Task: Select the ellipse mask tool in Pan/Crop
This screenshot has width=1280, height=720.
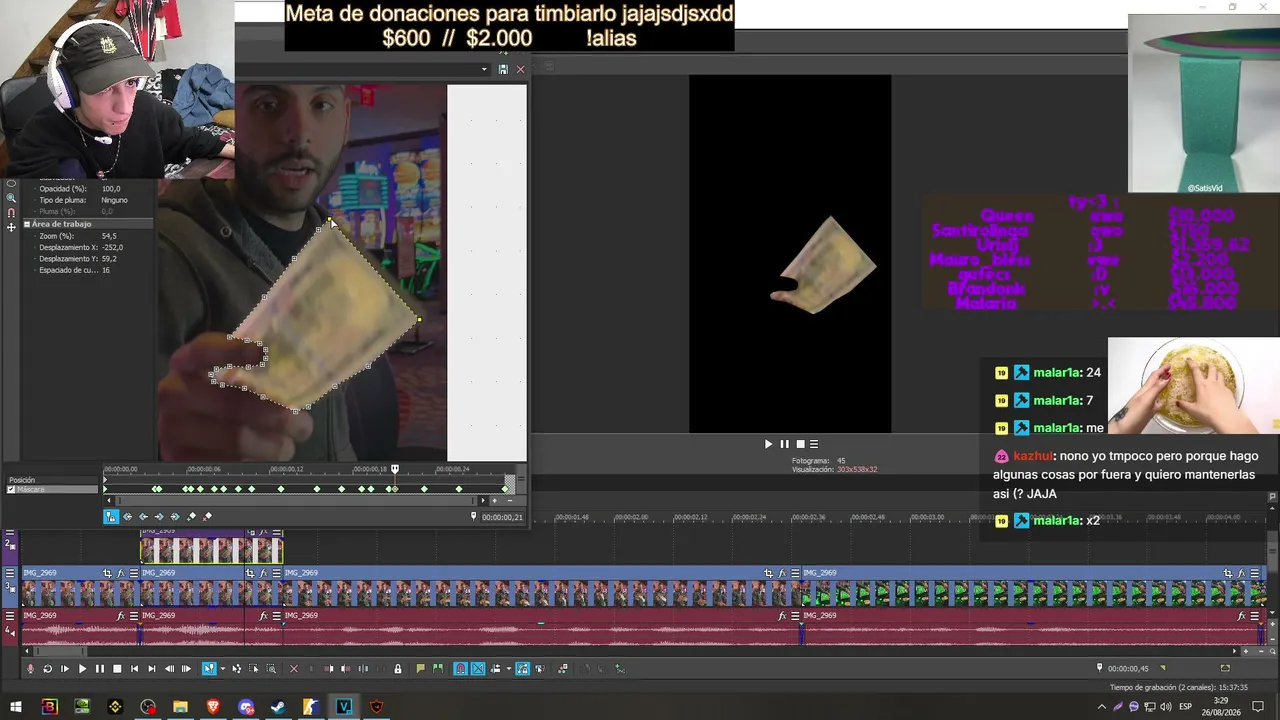Action: [x=11, y=184]
